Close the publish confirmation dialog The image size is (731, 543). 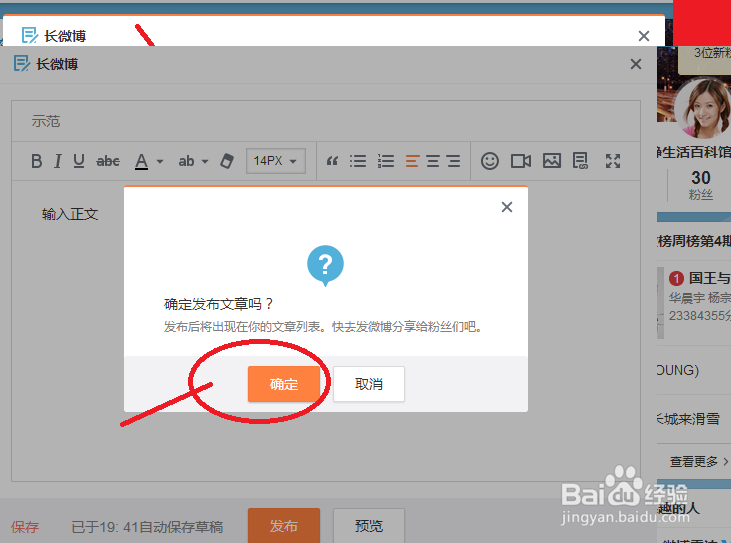pyautogui.click(x=507, y=207)
